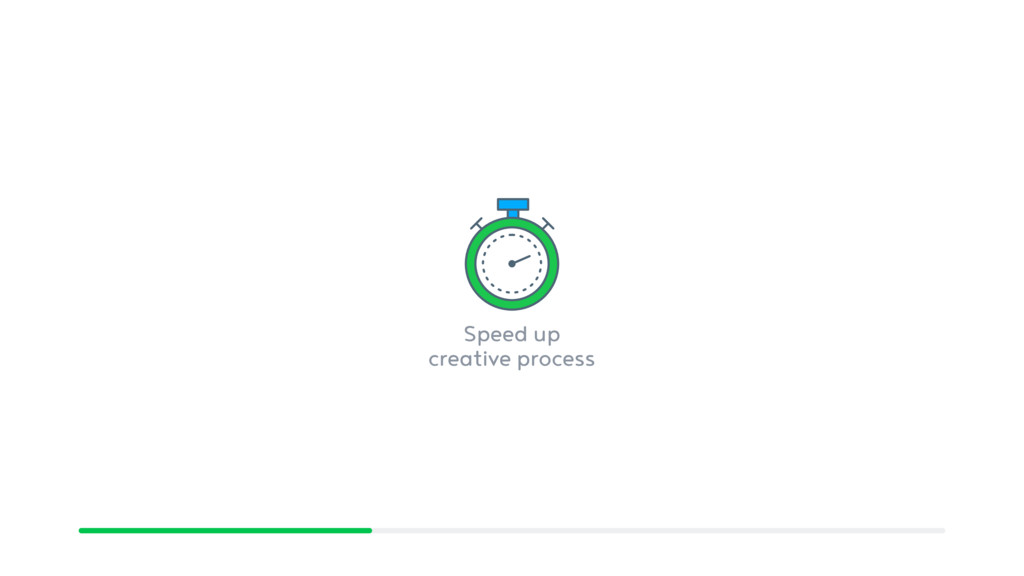Click the word "up" in the caption

pyautogui.click(x=547, y=337)
